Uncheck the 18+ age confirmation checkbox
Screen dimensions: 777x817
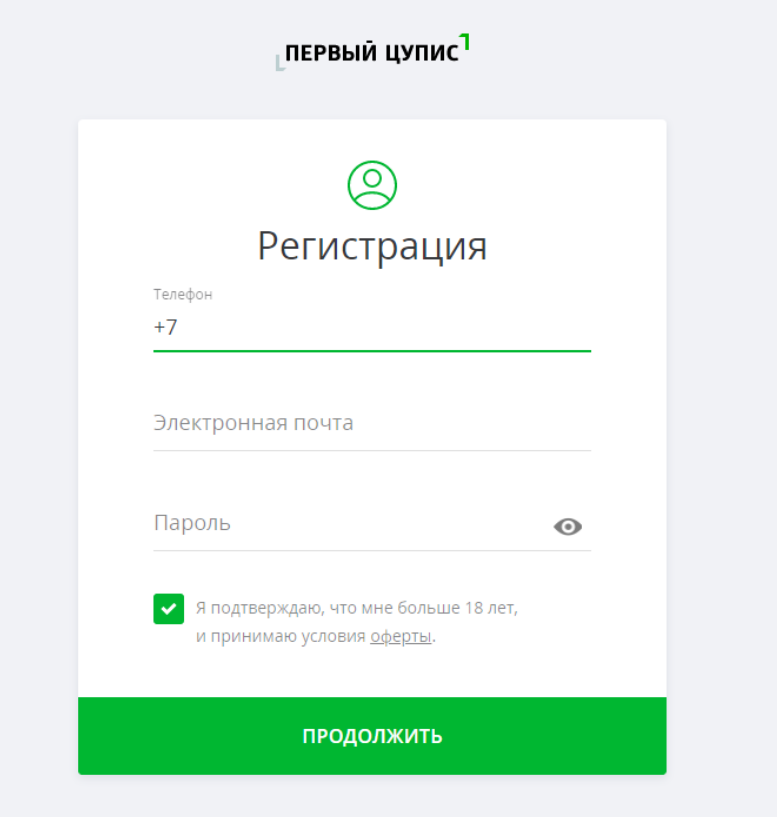(168, 609)
